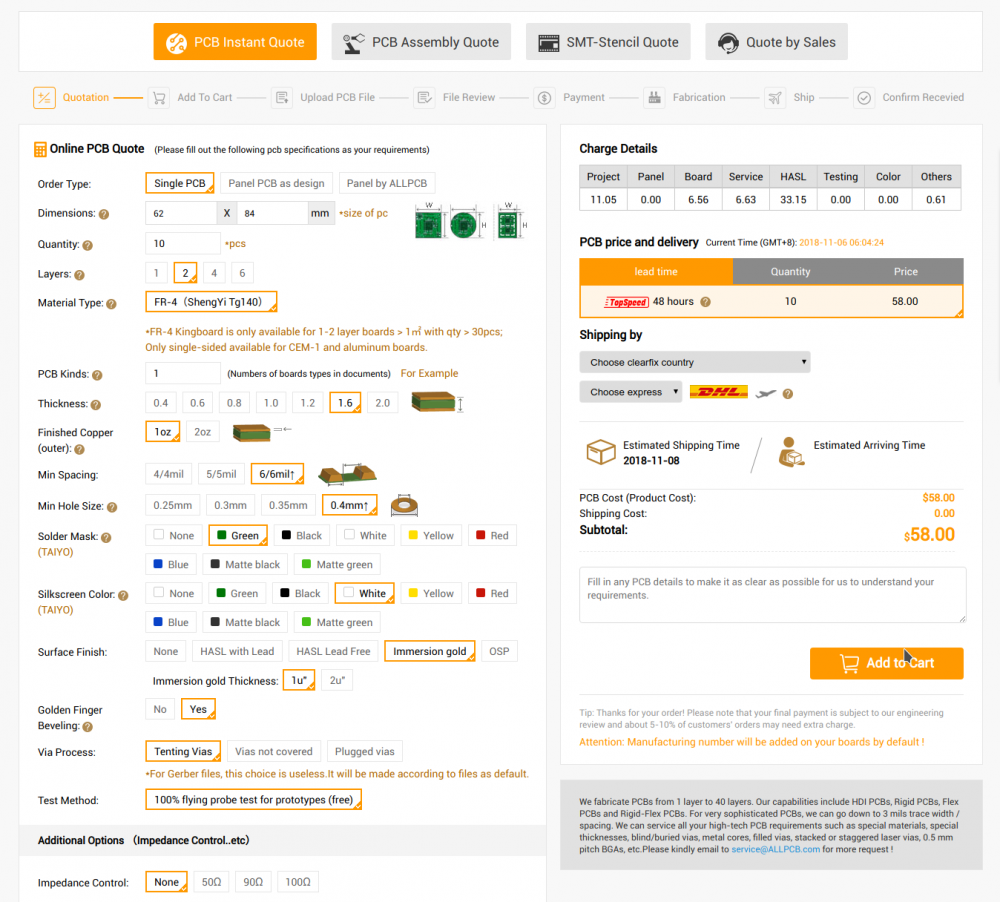The height and width of the screenshot is (902, 1000).
Task: Select Matte black solder mask
Action: (246, 565)
